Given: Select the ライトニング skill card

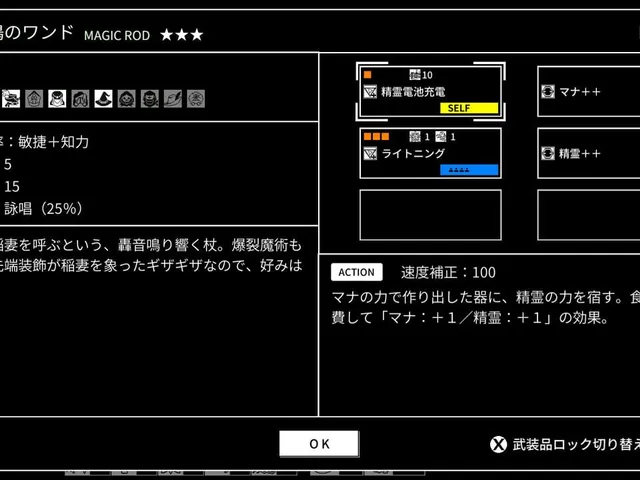Looking at the screenshot, I should pyautogui.click(x=430, y=153).
